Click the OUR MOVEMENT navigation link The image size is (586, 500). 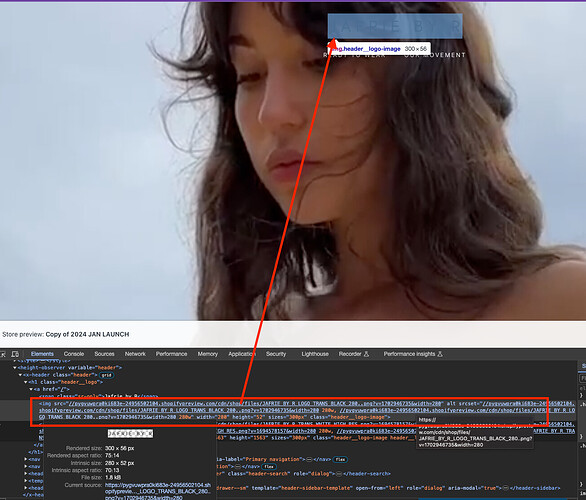pos(435,55)
